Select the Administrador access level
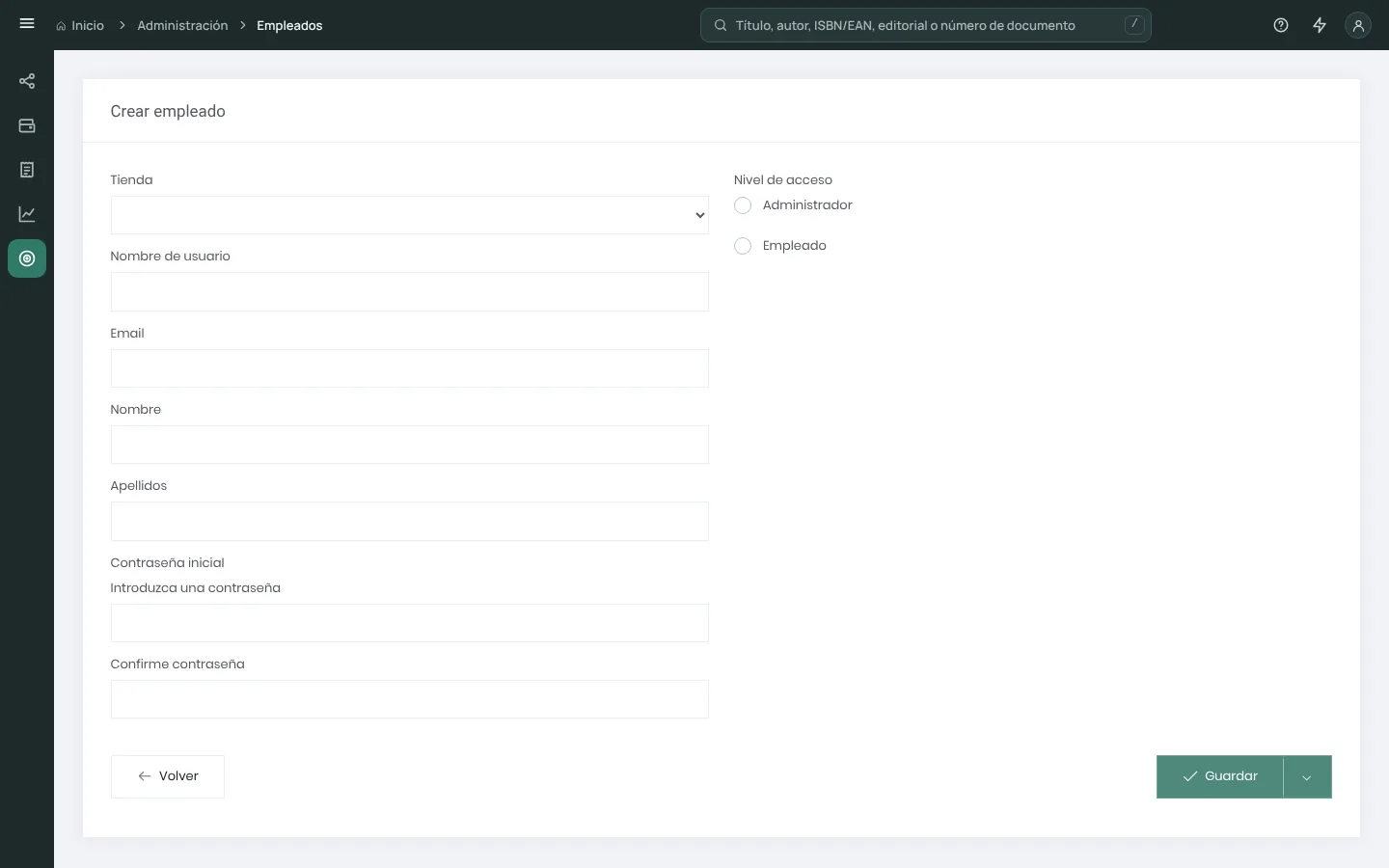Screen dimensions: 1389x868 pos(743,205)
